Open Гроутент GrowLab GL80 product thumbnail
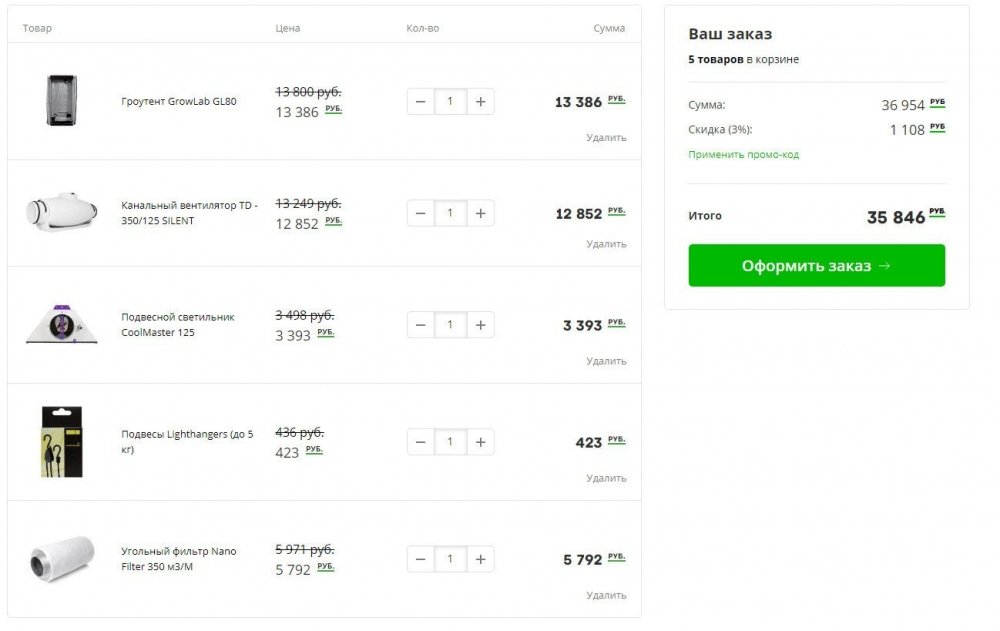 click(62, 100)
